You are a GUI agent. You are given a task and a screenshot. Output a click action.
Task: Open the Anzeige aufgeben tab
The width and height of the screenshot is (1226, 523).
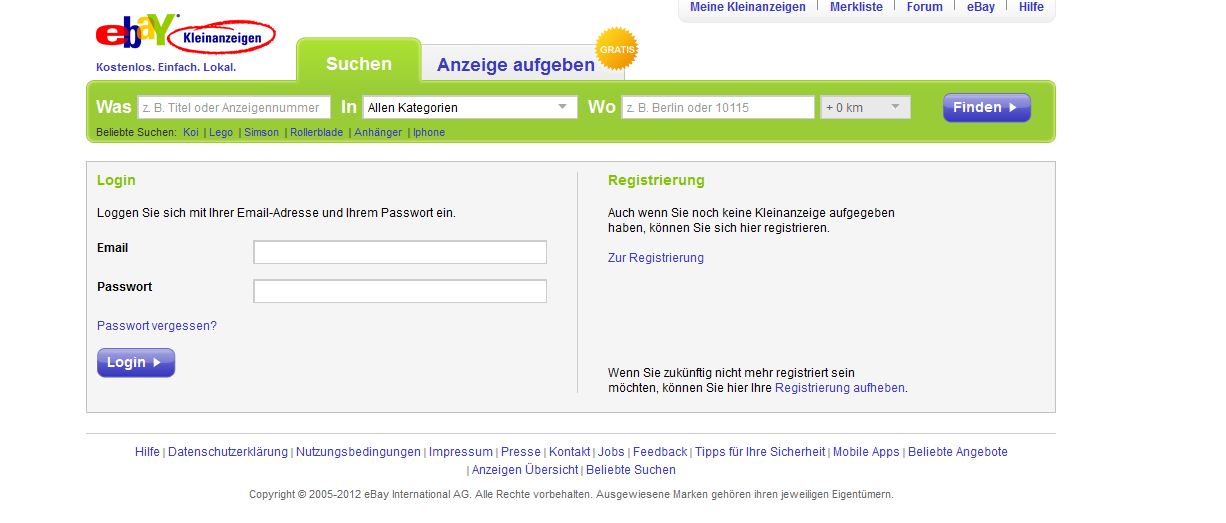[516, 65]
